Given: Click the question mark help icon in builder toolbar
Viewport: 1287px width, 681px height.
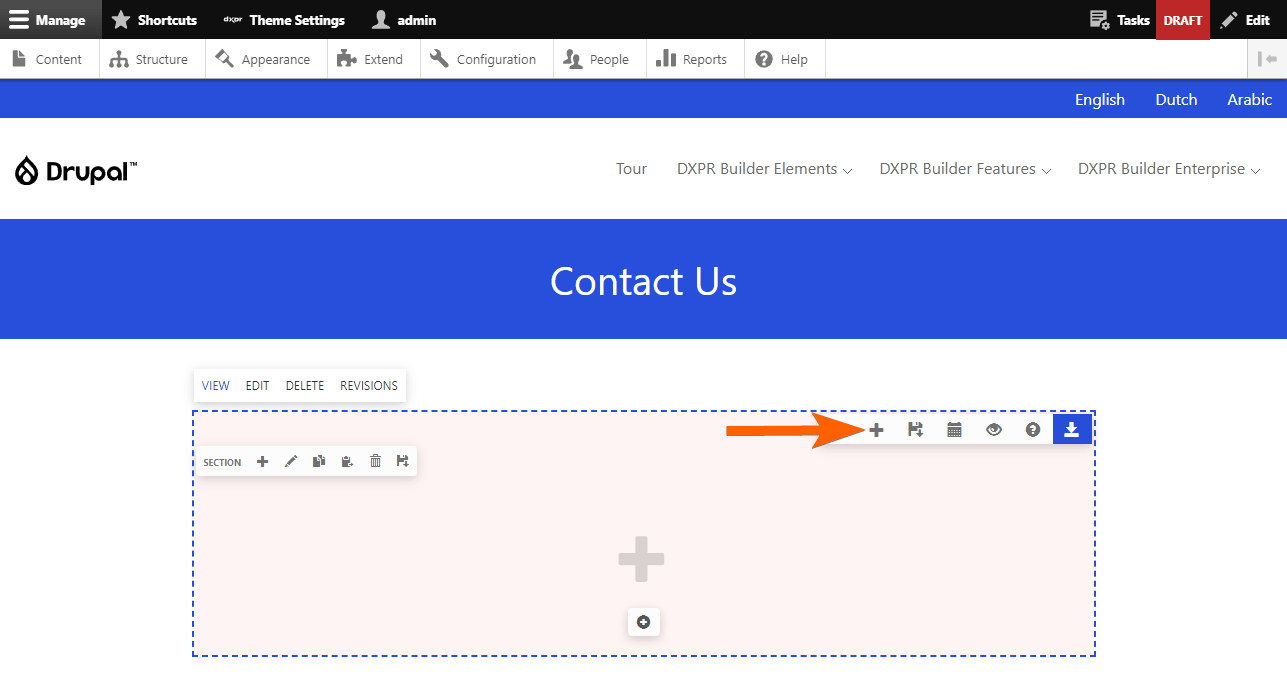Looking at the screenshot, I should (x=1033, y=430).
